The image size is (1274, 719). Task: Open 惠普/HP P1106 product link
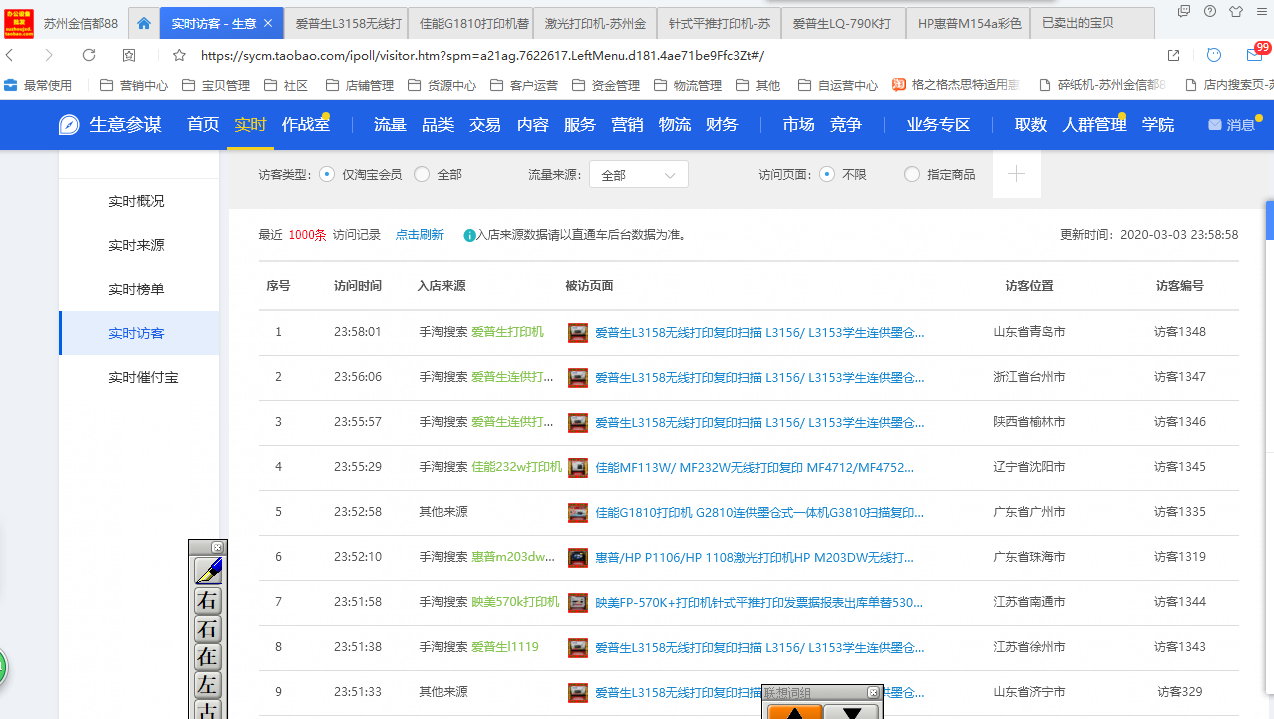(755, 557)
